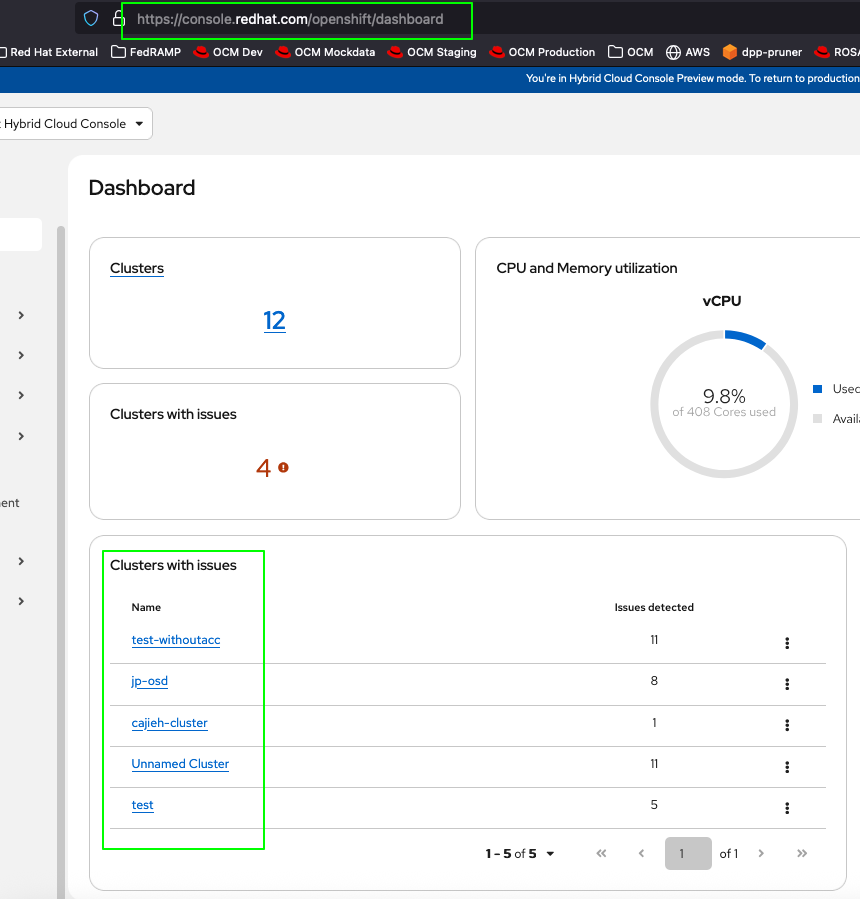Expand the fifth sidebar chevron section
Viewport: 860px width, 899px height.
[21, 561]
